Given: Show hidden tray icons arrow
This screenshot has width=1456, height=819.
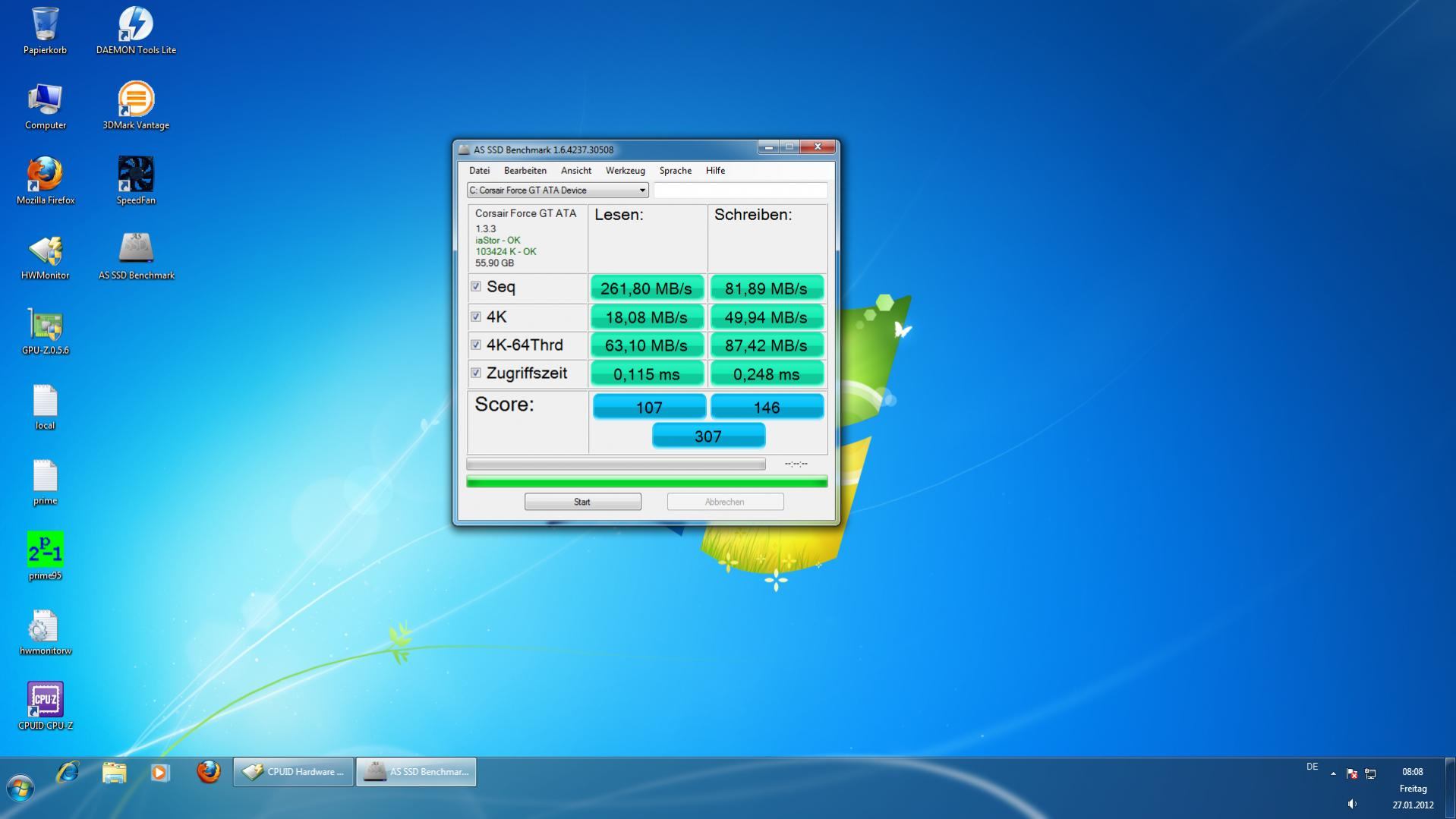Looking at the screenshot, I should pyautogui.click(x=1333, y=773).
